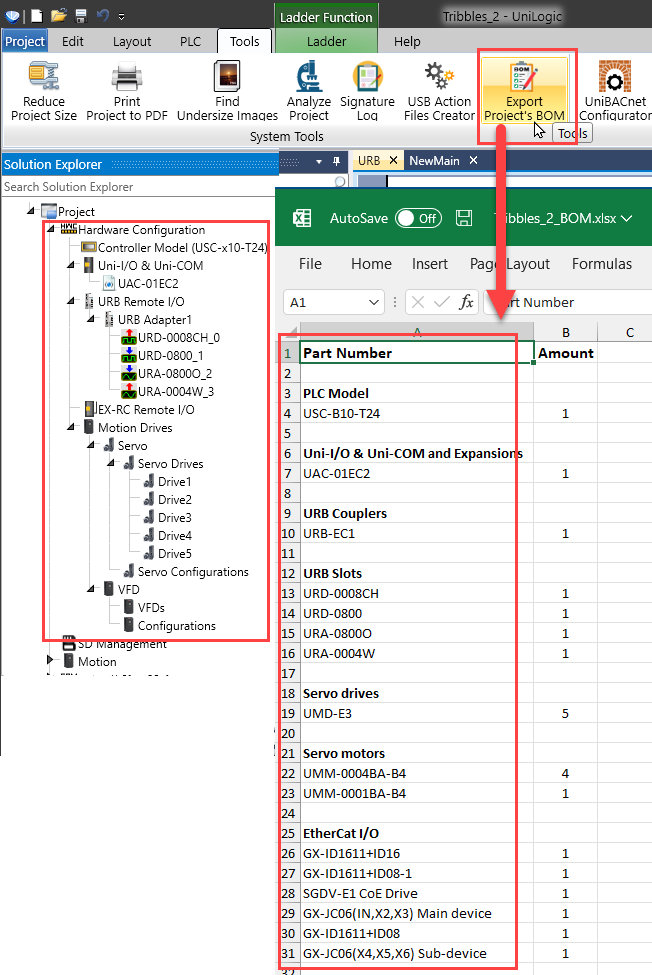
Task: Collapse the Servo Drives node
Action: tap(119, 464)
